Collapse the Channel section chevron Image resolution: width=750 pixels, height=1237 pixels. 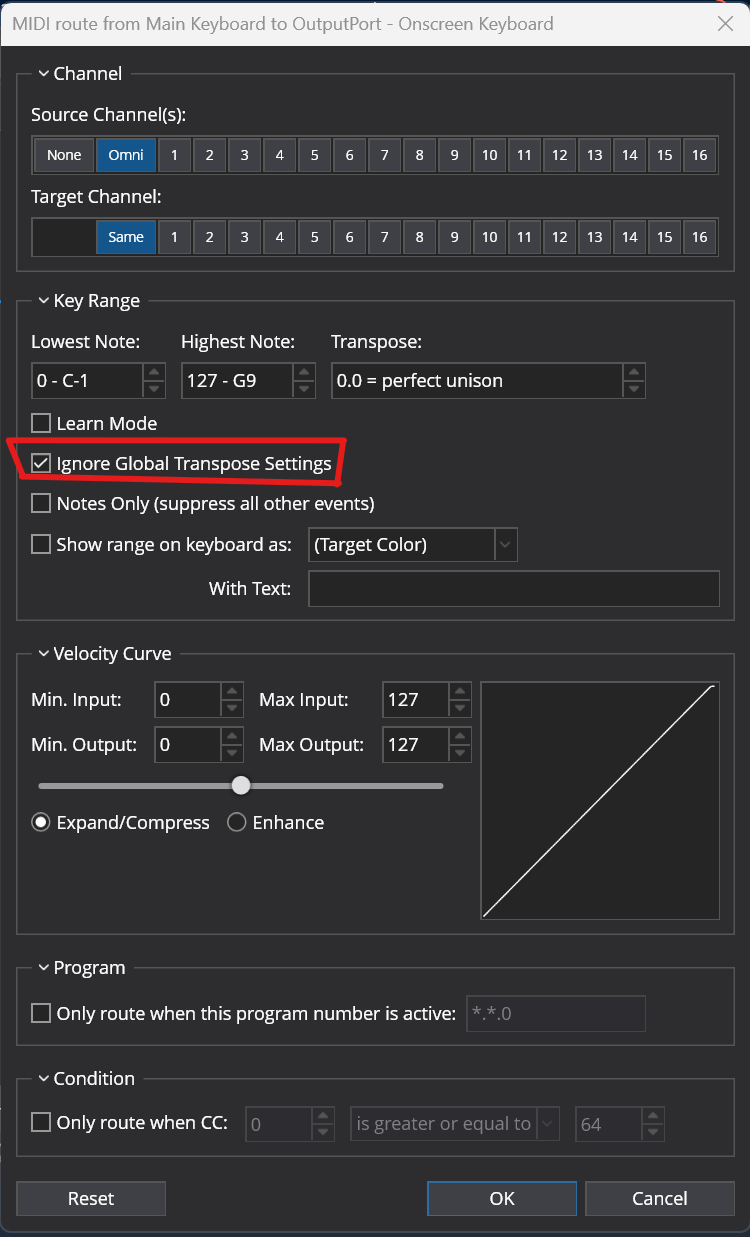(x=43, y=73)
